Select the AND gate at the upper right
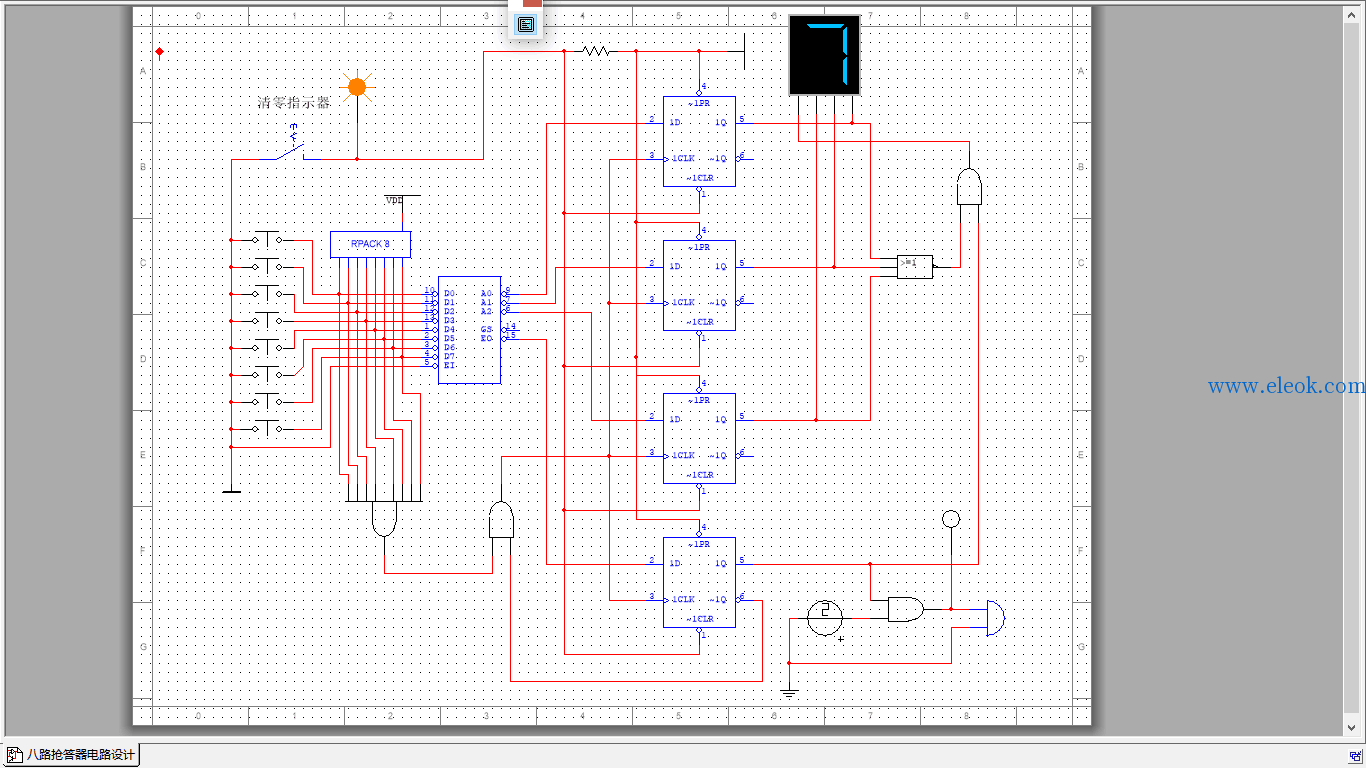Image resolution: width=1366 pixels, height=768 pixels. tap(969, 186)
